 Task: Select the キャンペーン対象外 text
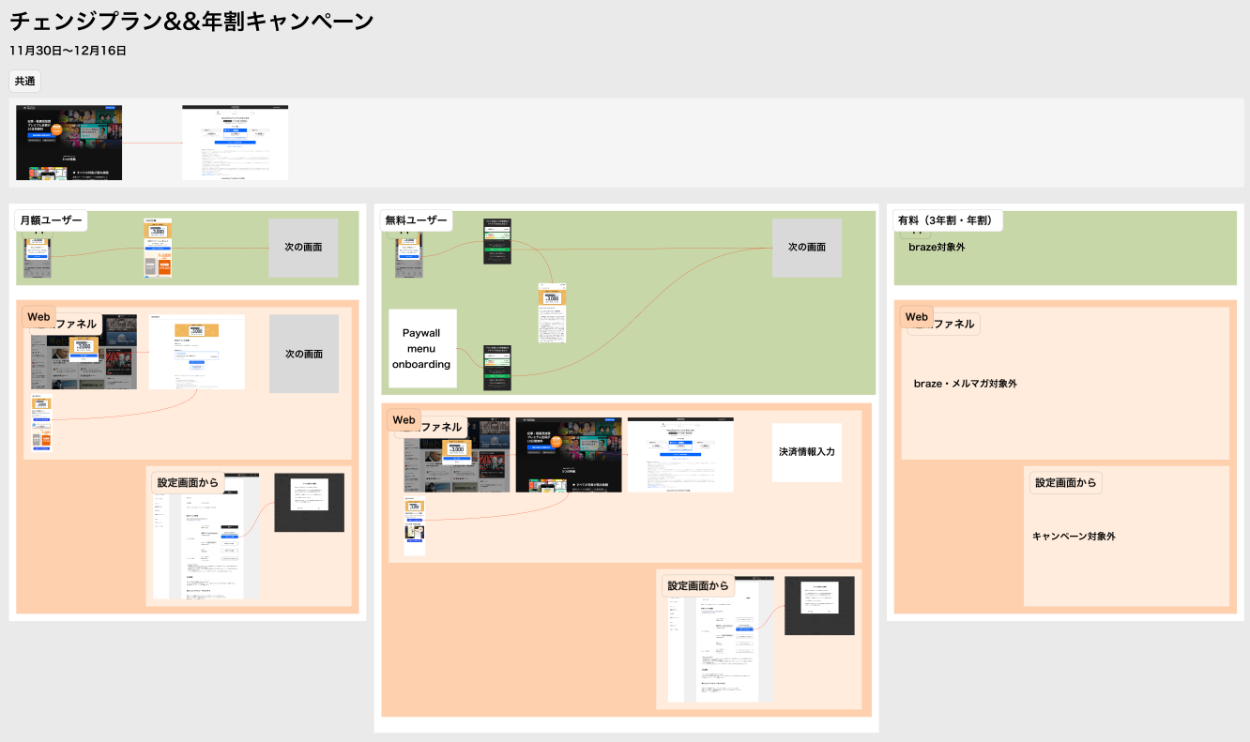point(1073,537)
